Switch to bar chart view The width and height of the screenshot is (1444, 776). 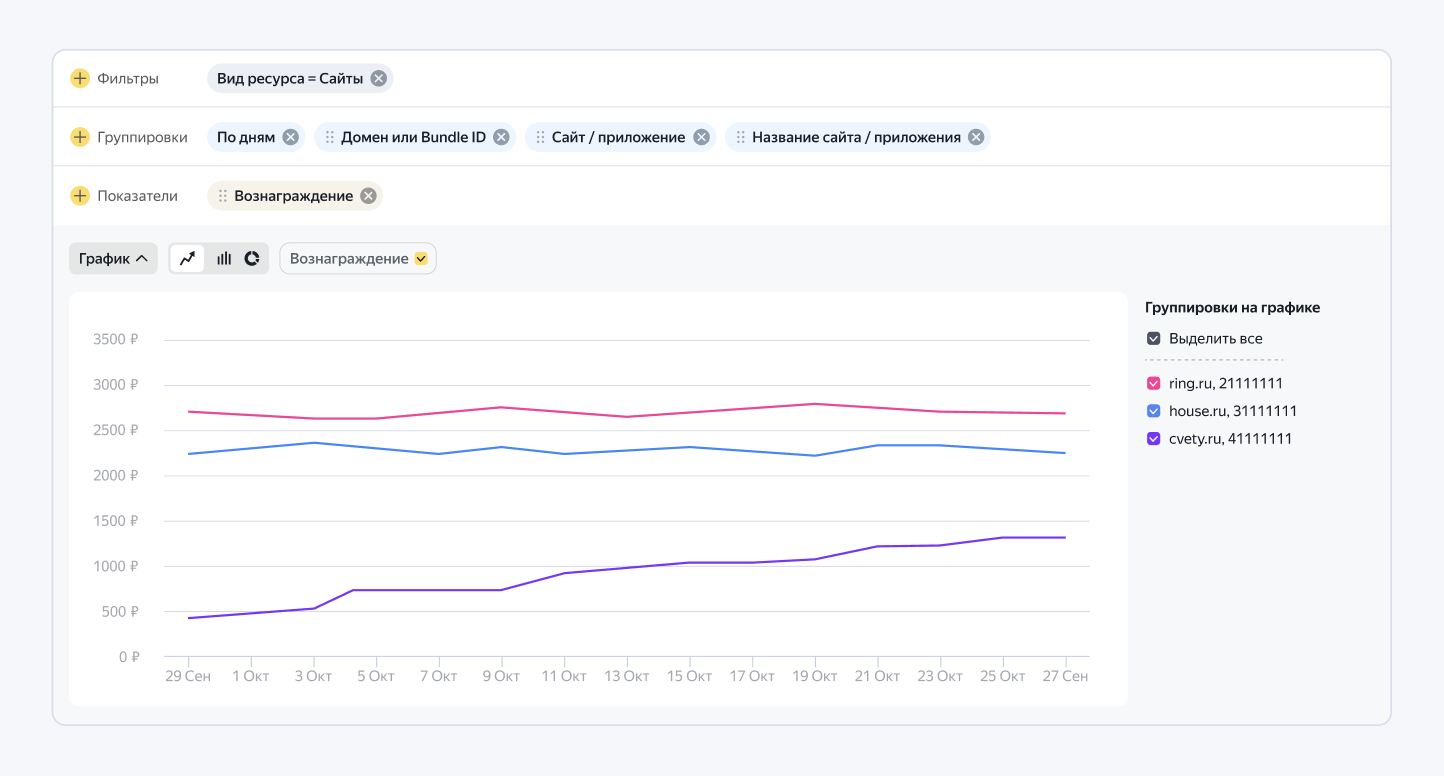coord(224,258)
